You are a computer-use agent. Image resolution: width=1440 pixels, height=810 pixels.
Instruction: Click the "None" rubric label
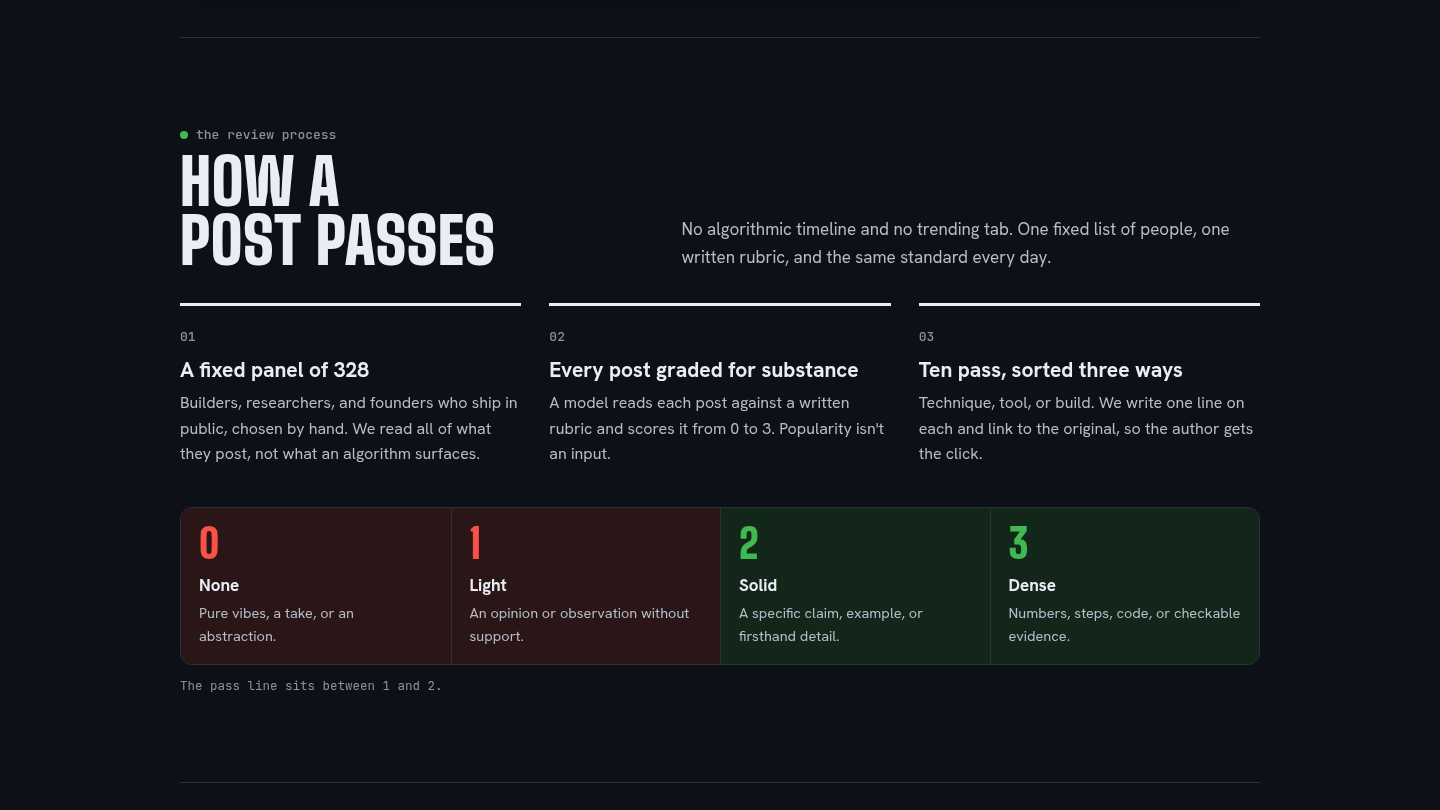pos(219,585)
